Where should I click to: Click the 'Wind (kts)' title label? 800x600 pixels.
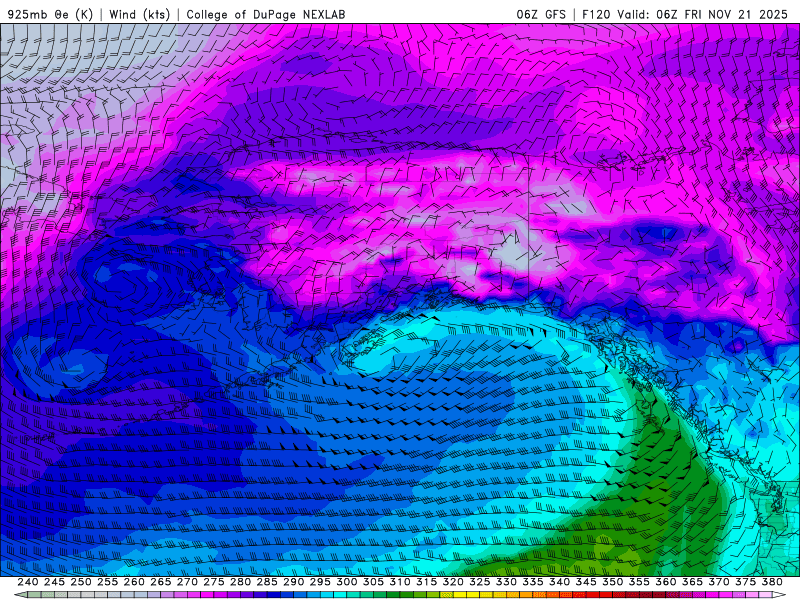click(140, 14)
